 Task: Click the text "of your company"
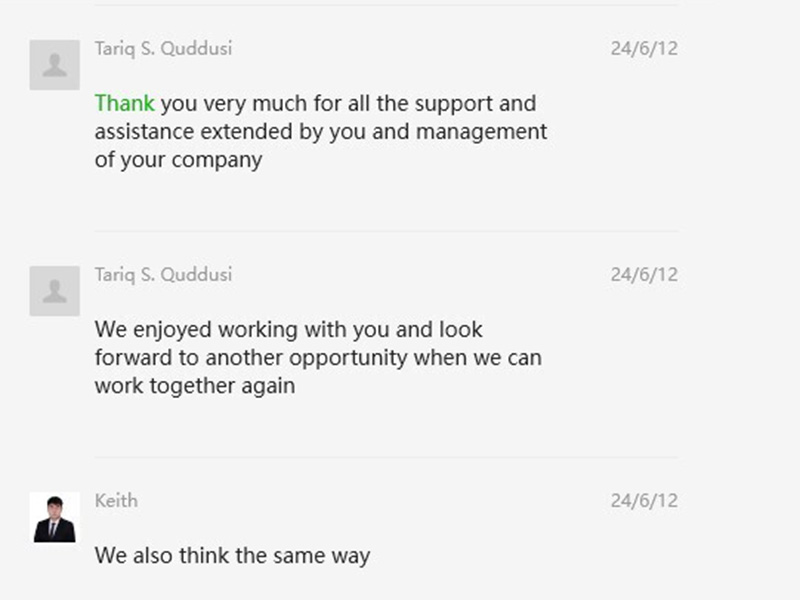tap(178, 159)
